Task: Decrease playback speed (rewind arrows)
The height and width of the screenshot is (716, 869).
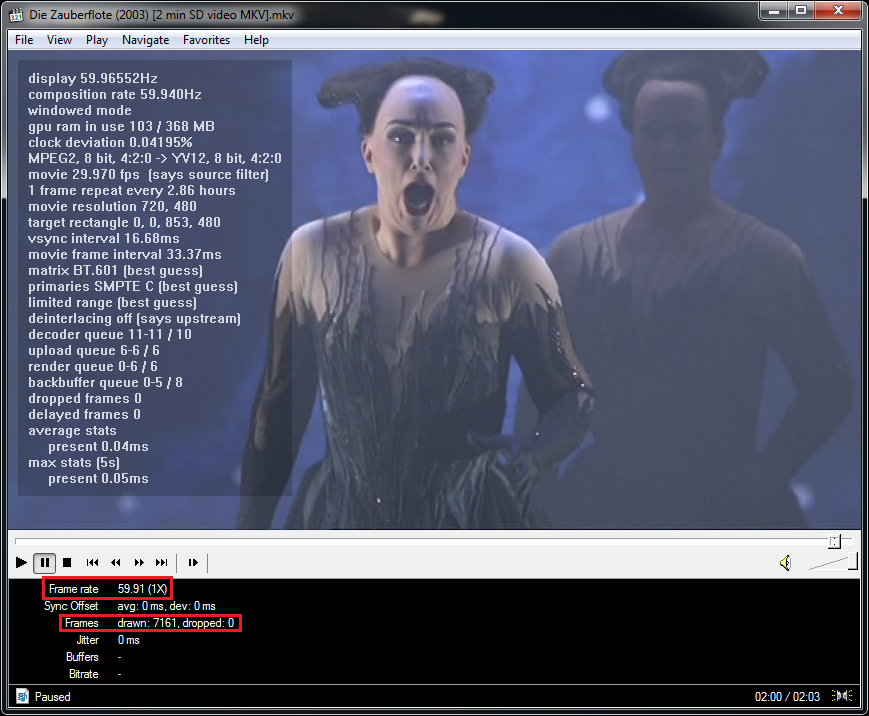Action: (x=116, y=562)
